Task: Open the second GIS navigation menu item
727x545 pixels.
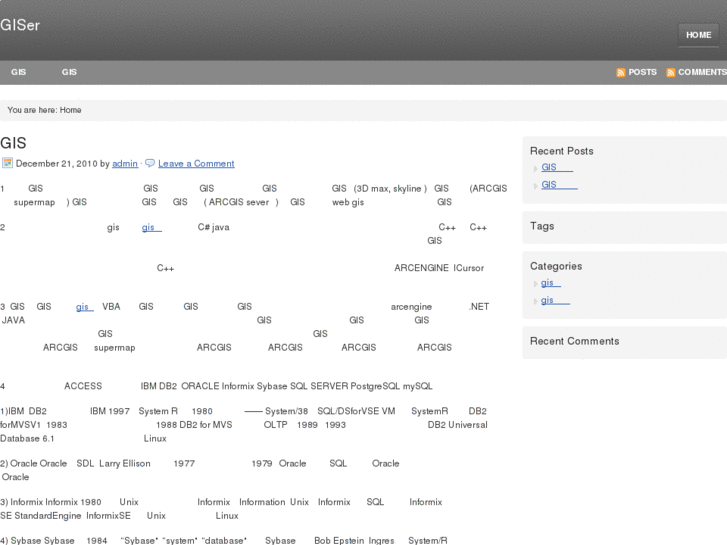Action: click(x=69, y=72)
